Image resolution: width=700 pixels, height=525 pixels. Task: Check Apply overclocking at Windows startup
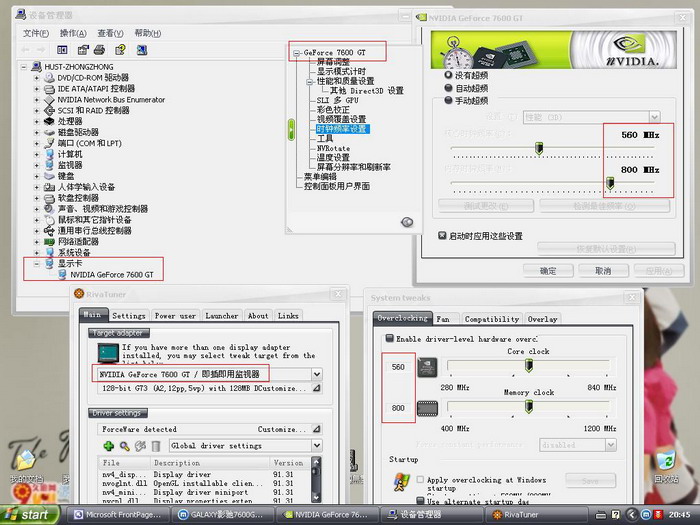coord(420,479)
